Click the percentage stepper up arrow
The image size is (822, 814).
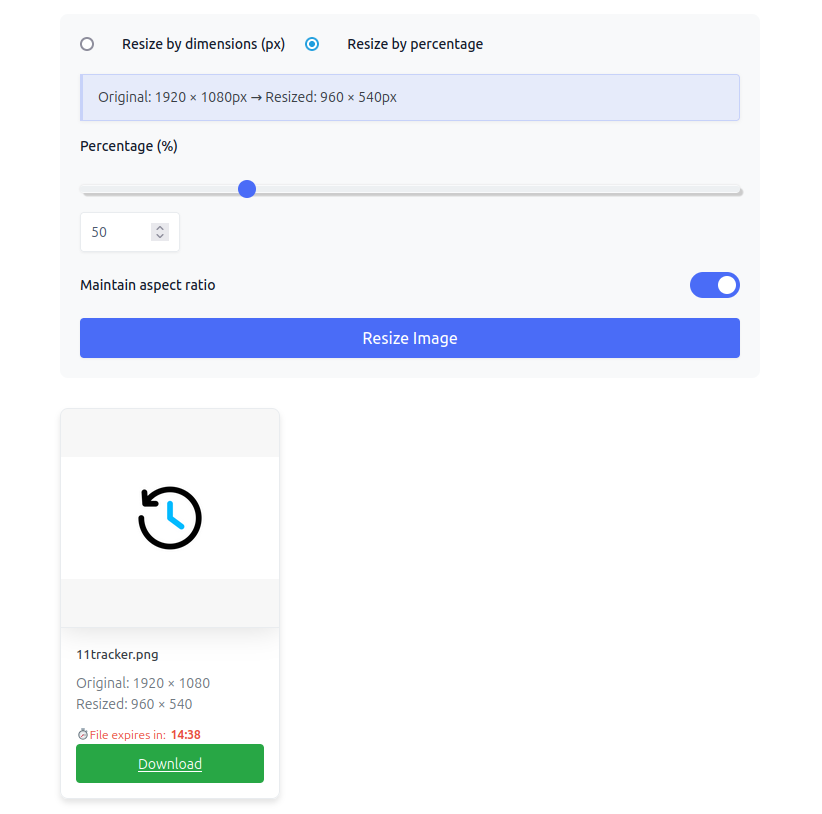(x=160, y=228)
